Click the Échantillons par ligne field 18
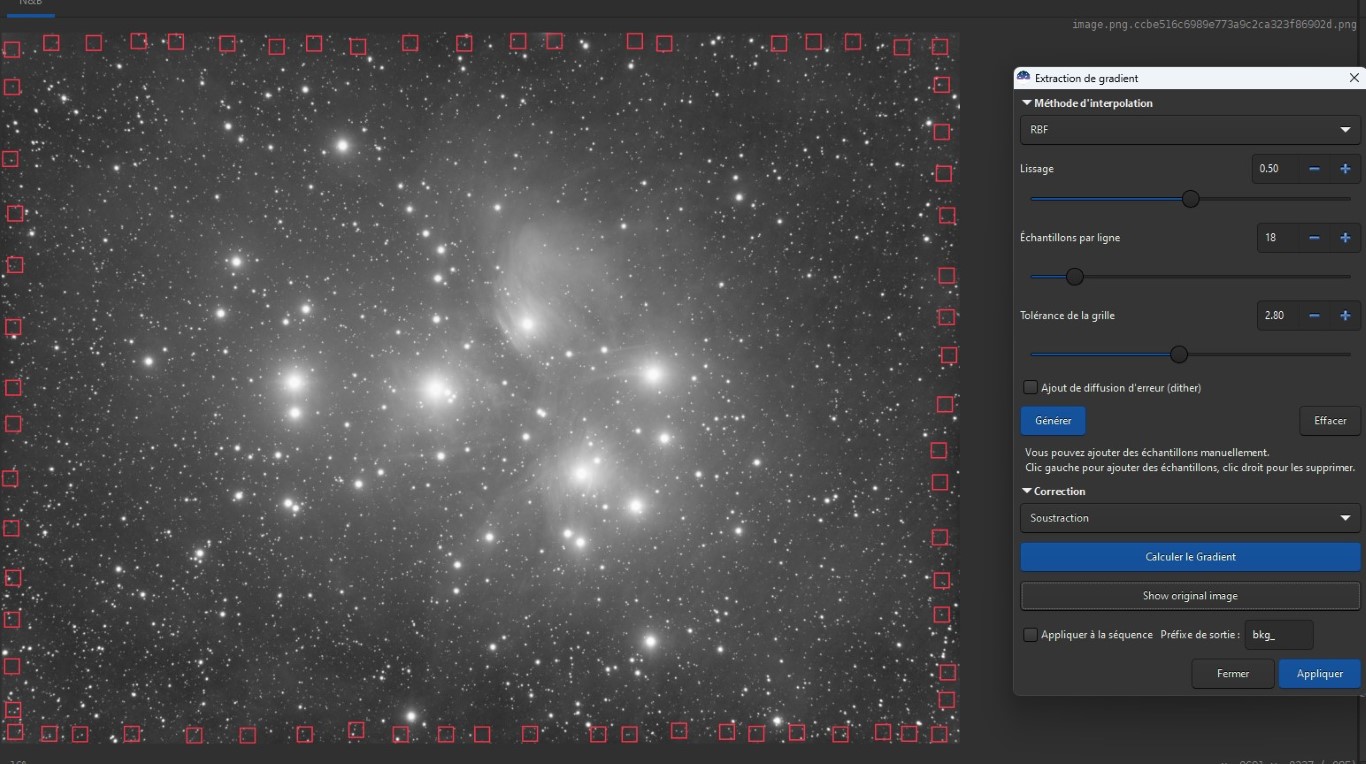This screenshot has width=1366, height=764. click(1277, 238)
